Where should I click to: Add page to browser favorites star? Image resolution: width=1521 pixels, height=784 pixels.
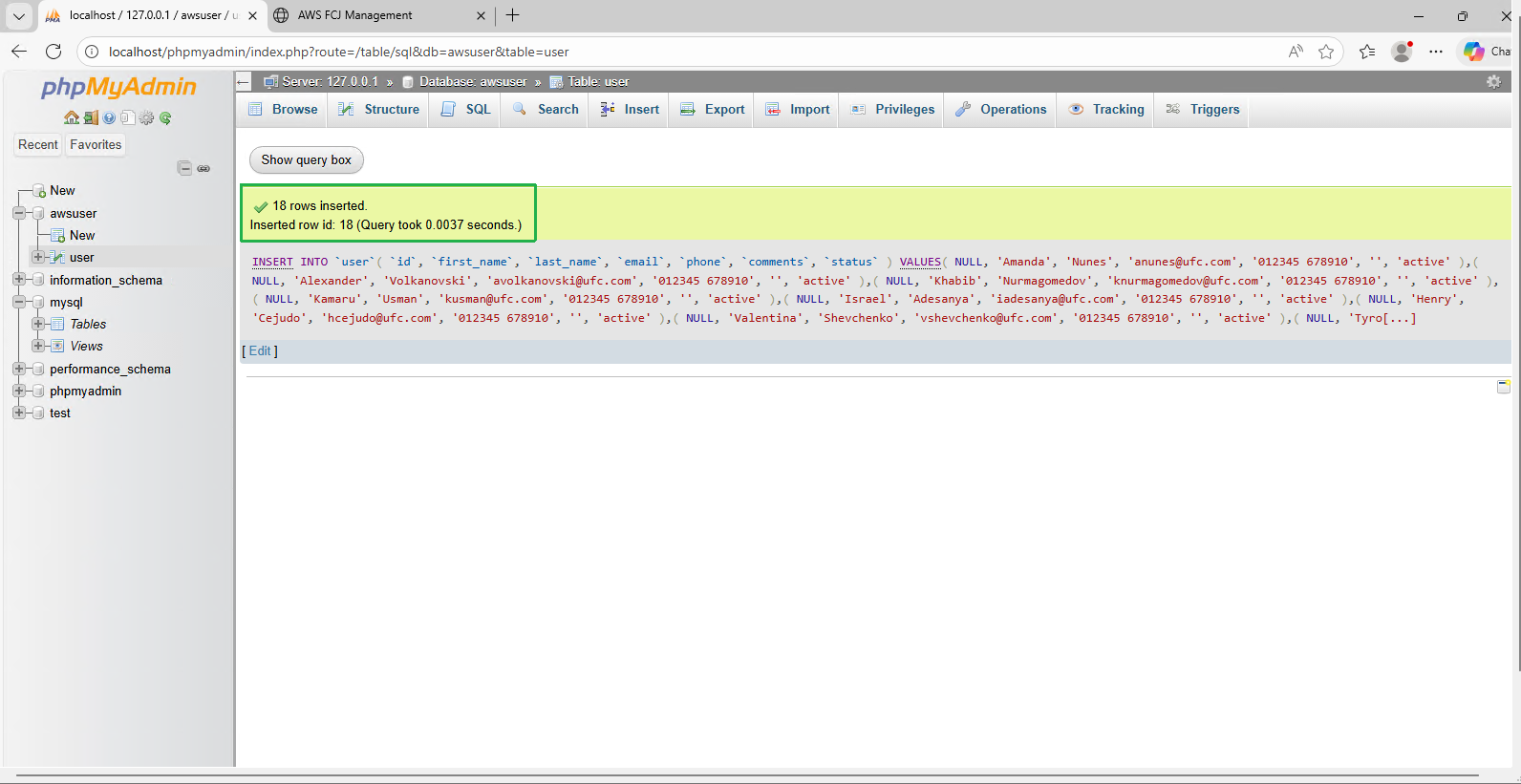pos(1326,52)
